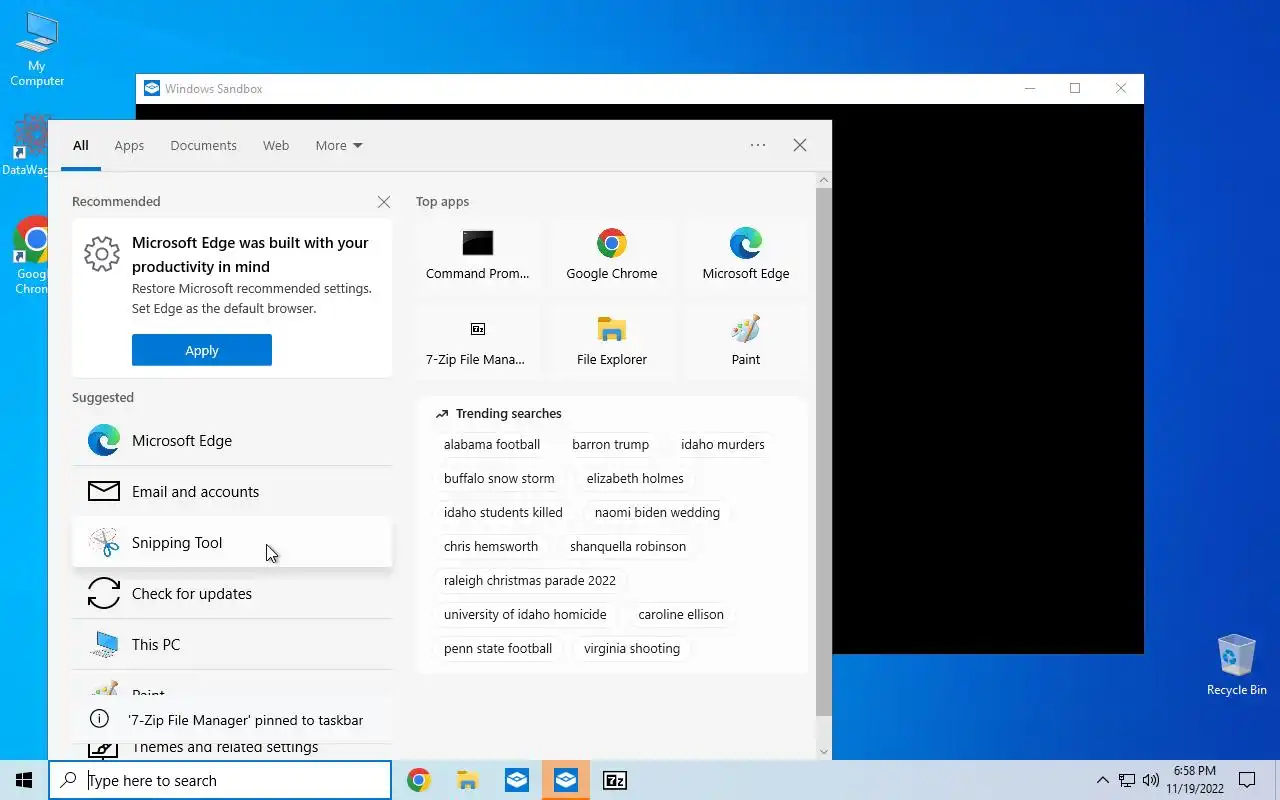The height and width of the screenshot is (800, 1280).
Task: Search trending caroline ellison
Action: click(681, 614)
